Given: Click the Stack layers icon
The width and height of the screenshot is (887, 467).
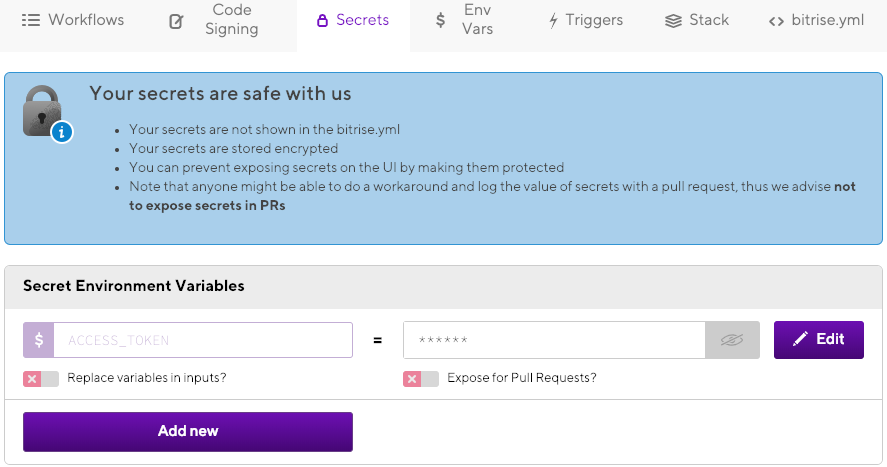Looking at the screenshot, I should pyautogui.click(x=673, y=20).
